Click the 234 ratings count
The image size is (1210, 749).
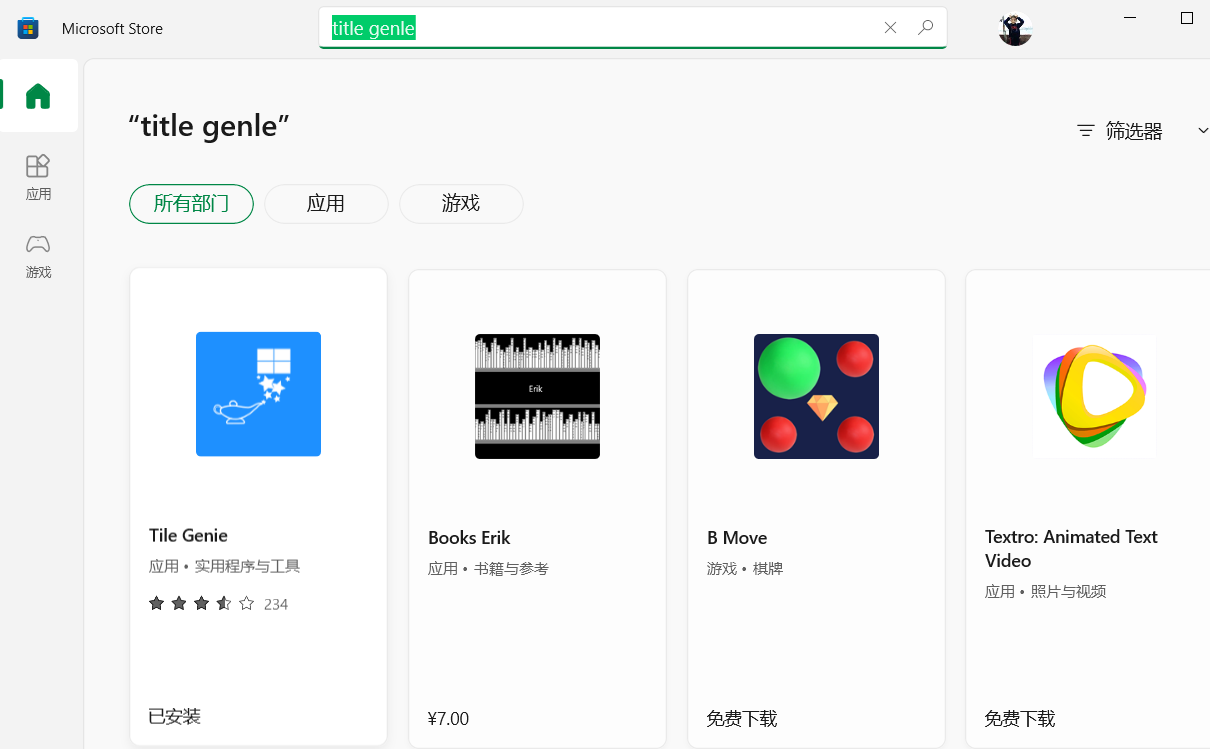click(276, 604)
